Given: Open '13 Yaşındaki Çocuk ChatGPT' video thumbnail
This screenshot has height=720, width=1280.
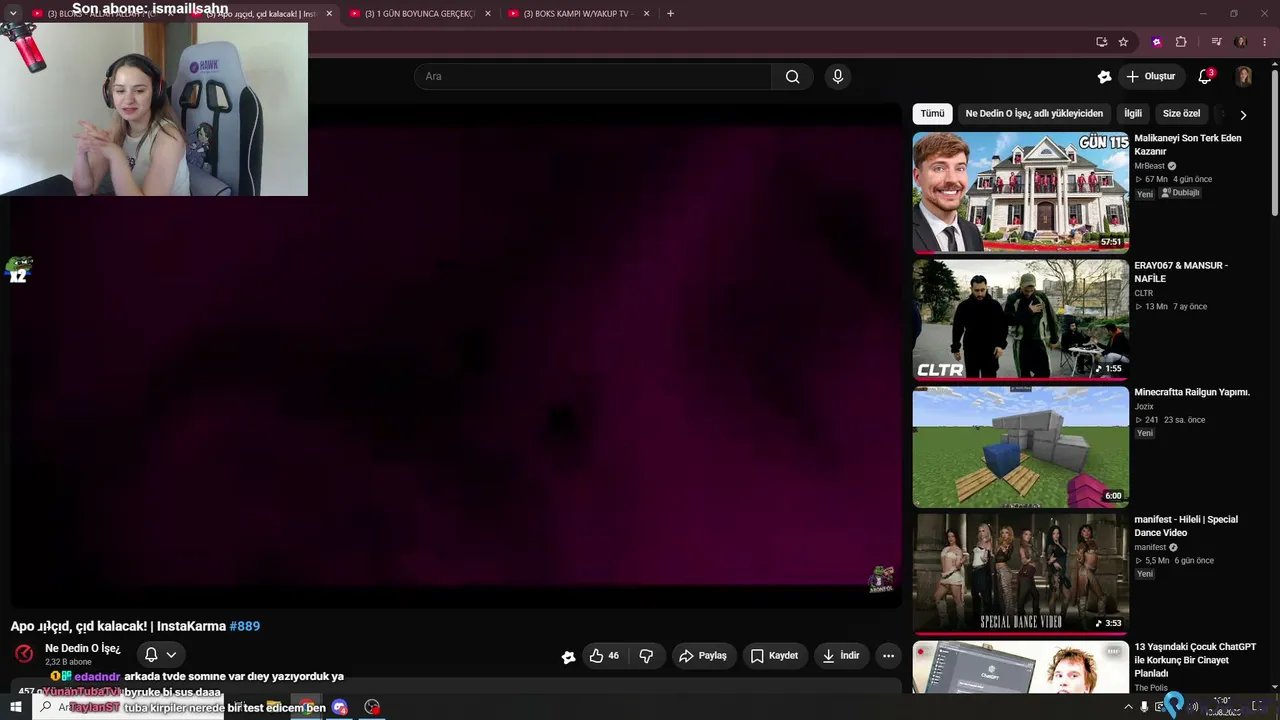Looking at the screenshot, I should click(x=1021, y=667).
